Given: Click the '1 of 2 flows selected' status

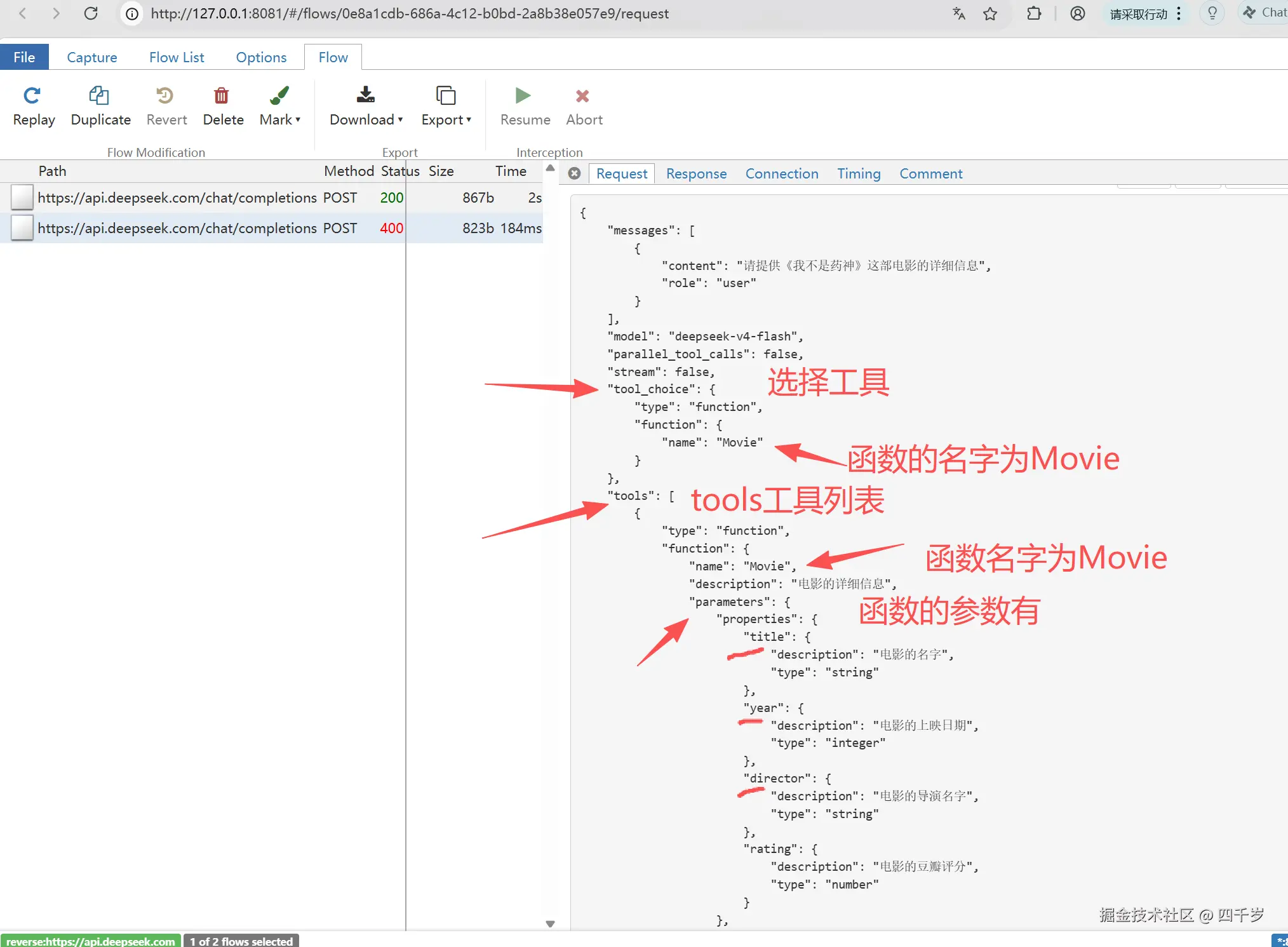Looking at the screenshot, I should [241, 941].
